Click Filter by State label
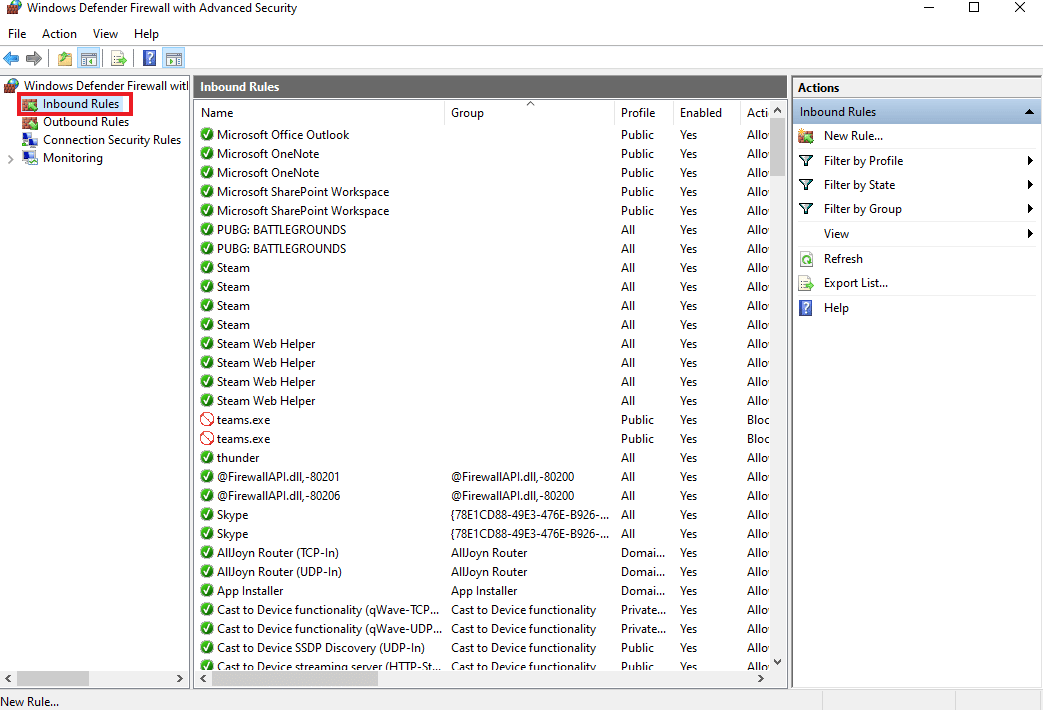This screenshot has height=710, width=1043. coord(859,184)
